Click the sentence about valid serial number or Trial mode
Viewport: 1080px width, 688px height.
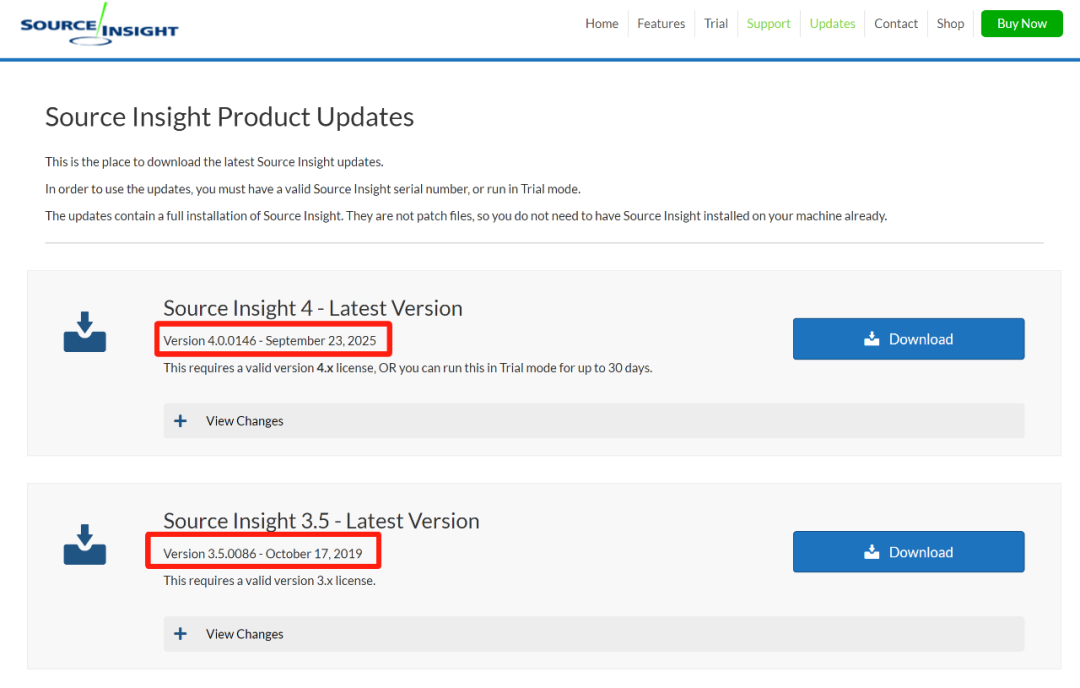[x=313, y=189]
